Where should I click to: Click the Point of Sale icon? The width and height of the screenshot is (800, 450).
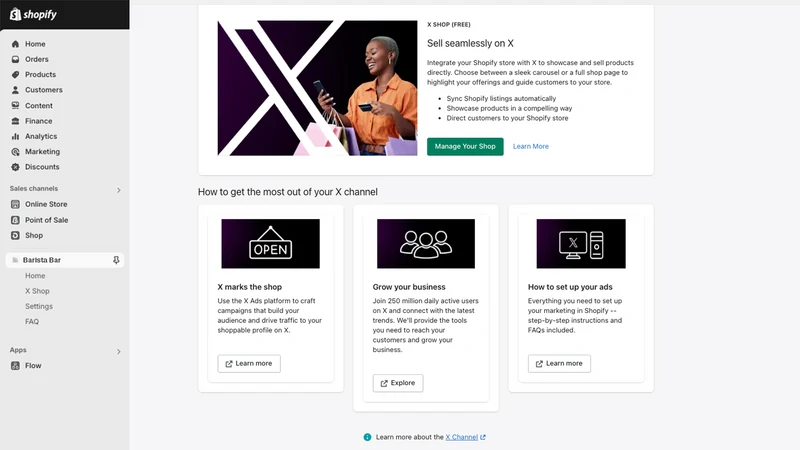[x=15, y=220]
